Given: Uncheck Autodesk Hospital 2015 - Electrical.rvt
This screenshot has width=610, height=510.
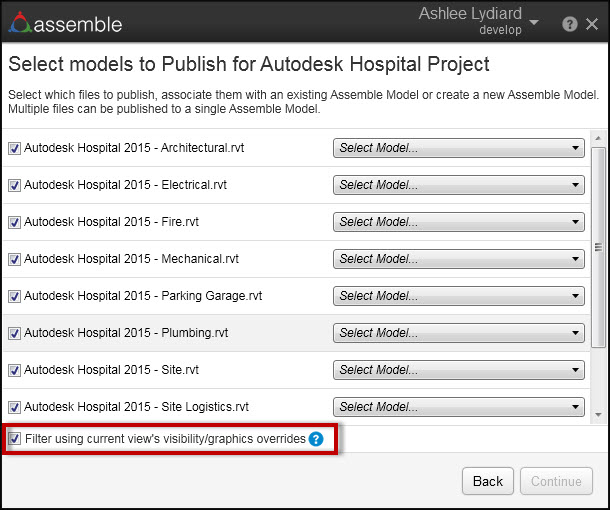Looking at the screenshot, I should [x=14, y=185].
